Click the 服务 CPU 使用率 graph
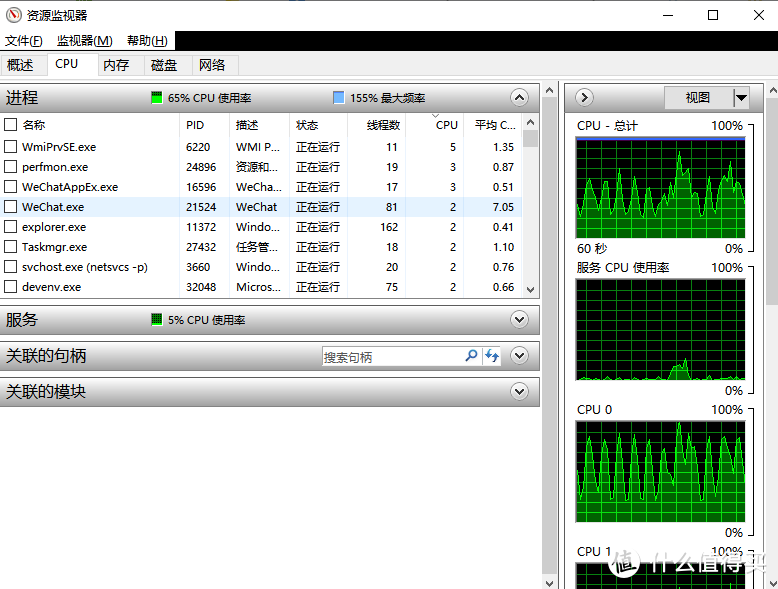778x589 pixels. [x=660, y=330]
